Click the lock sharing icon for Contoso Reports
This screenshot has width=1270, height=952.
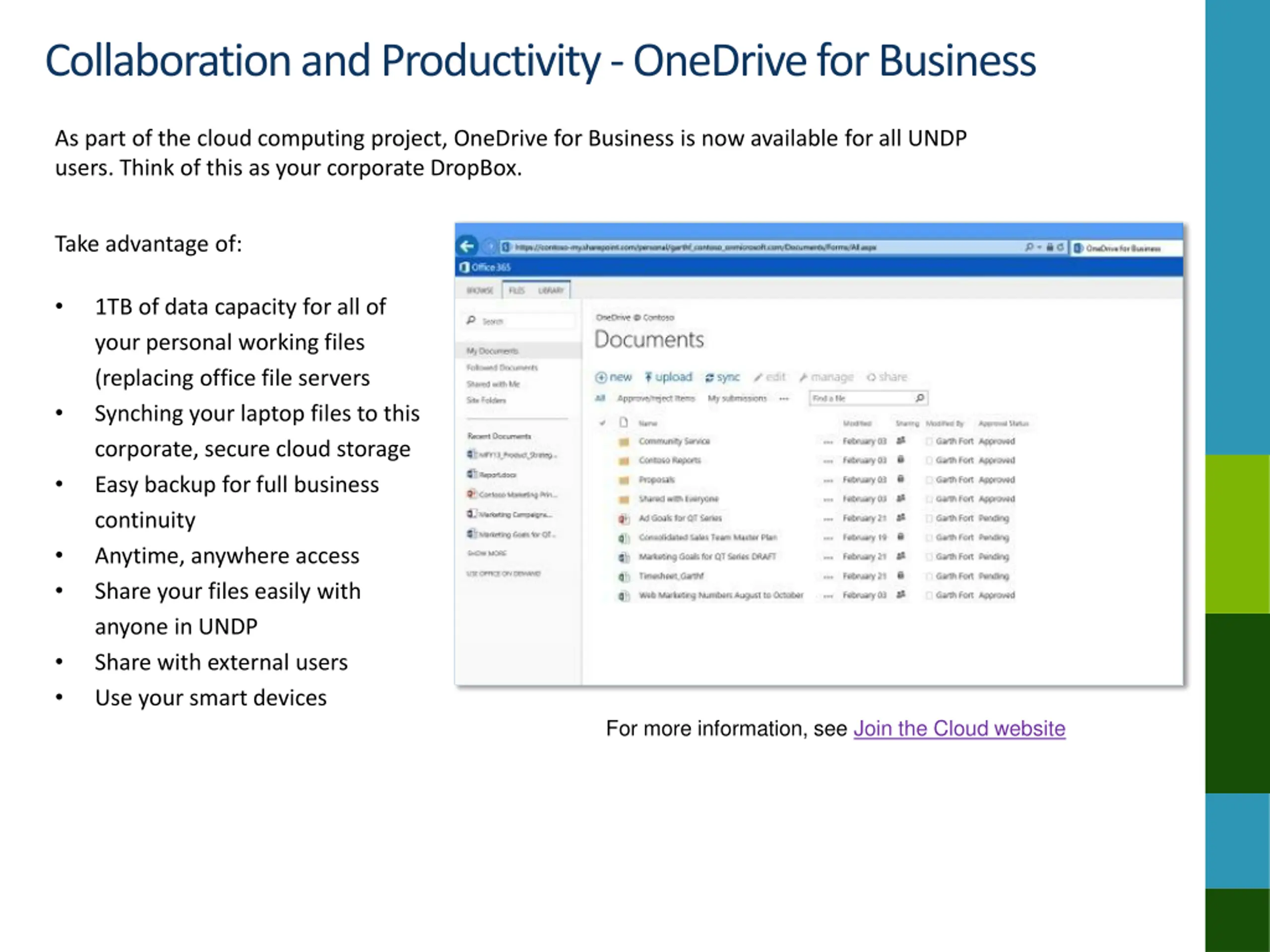click(901, 460)
